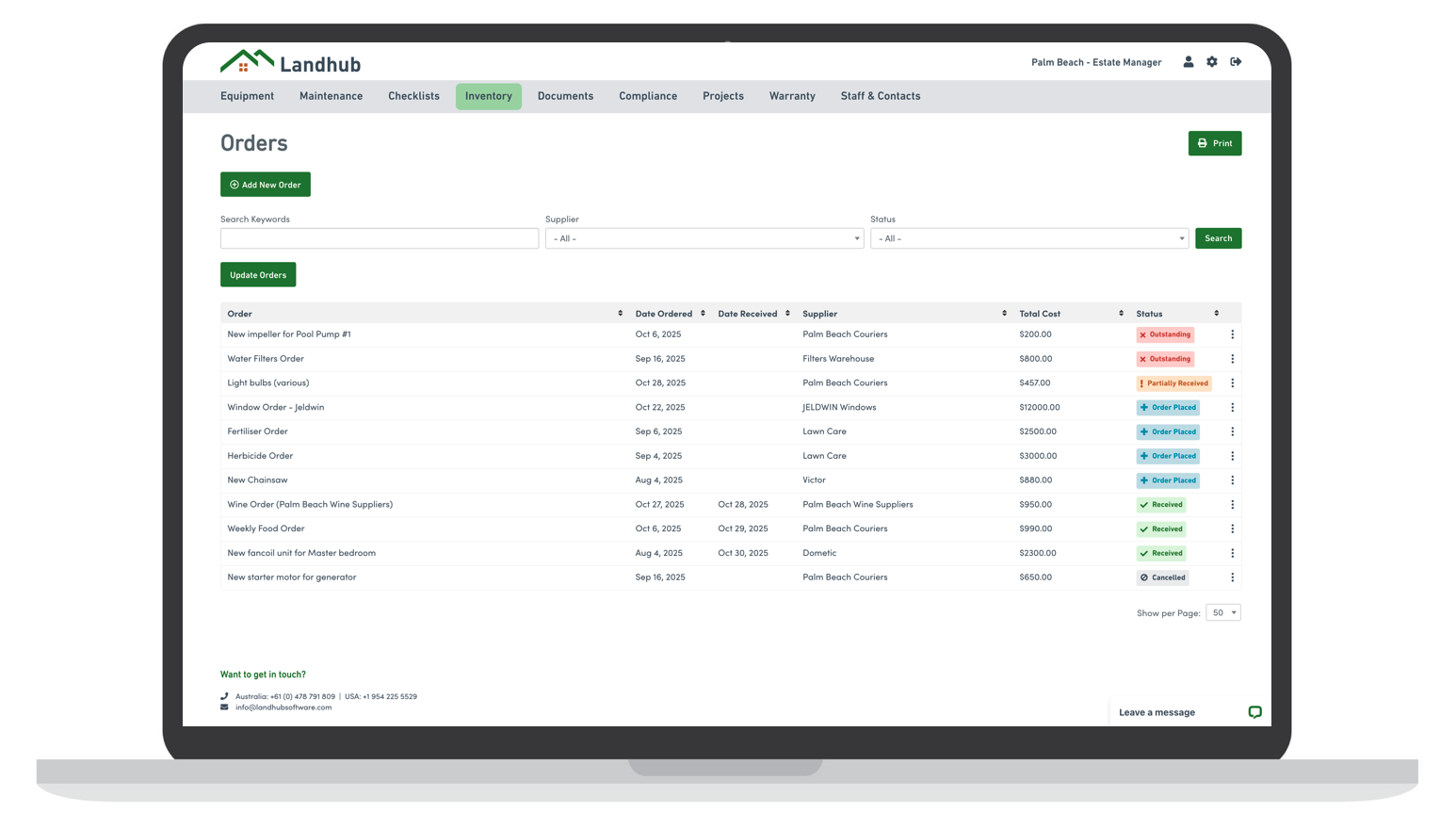1456x829 pixels.
Task: Click the logout icon in header
Action: pos(1236,62)
